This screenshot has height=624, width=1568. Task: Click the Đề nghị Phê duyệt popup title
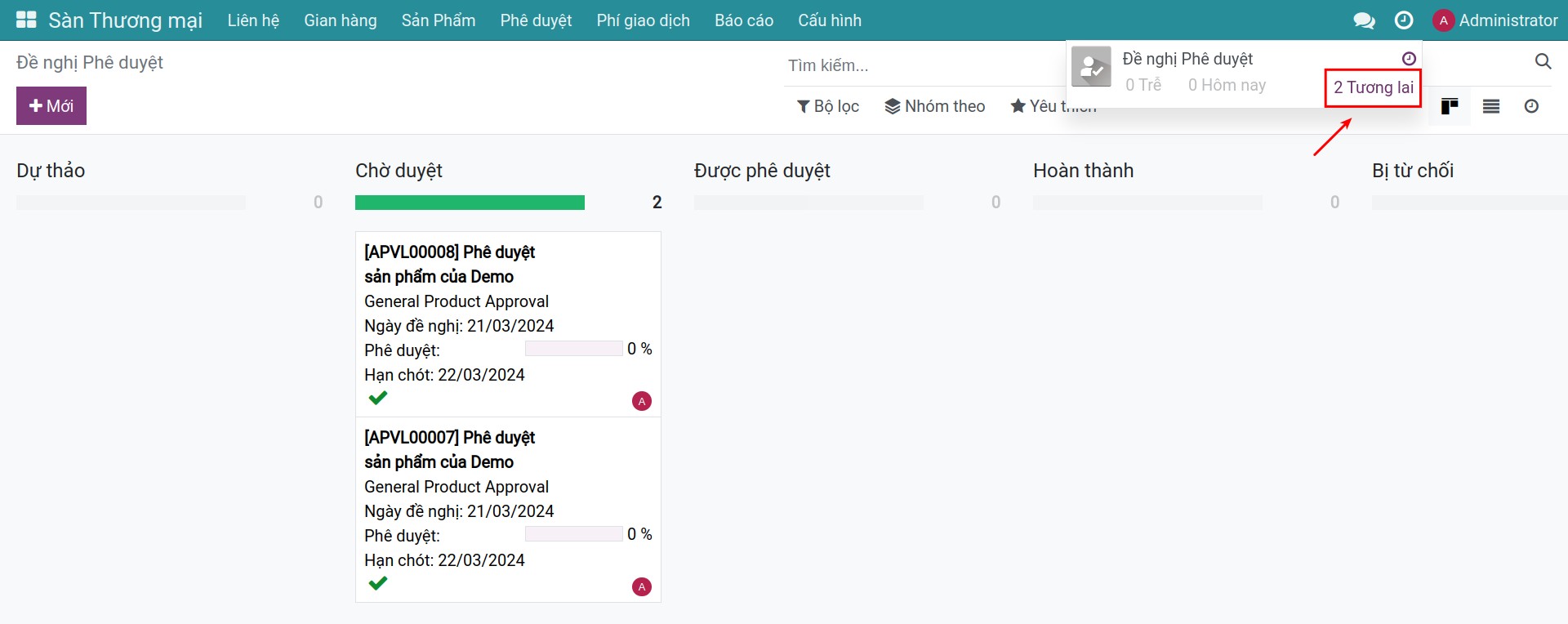(1187, 59)
